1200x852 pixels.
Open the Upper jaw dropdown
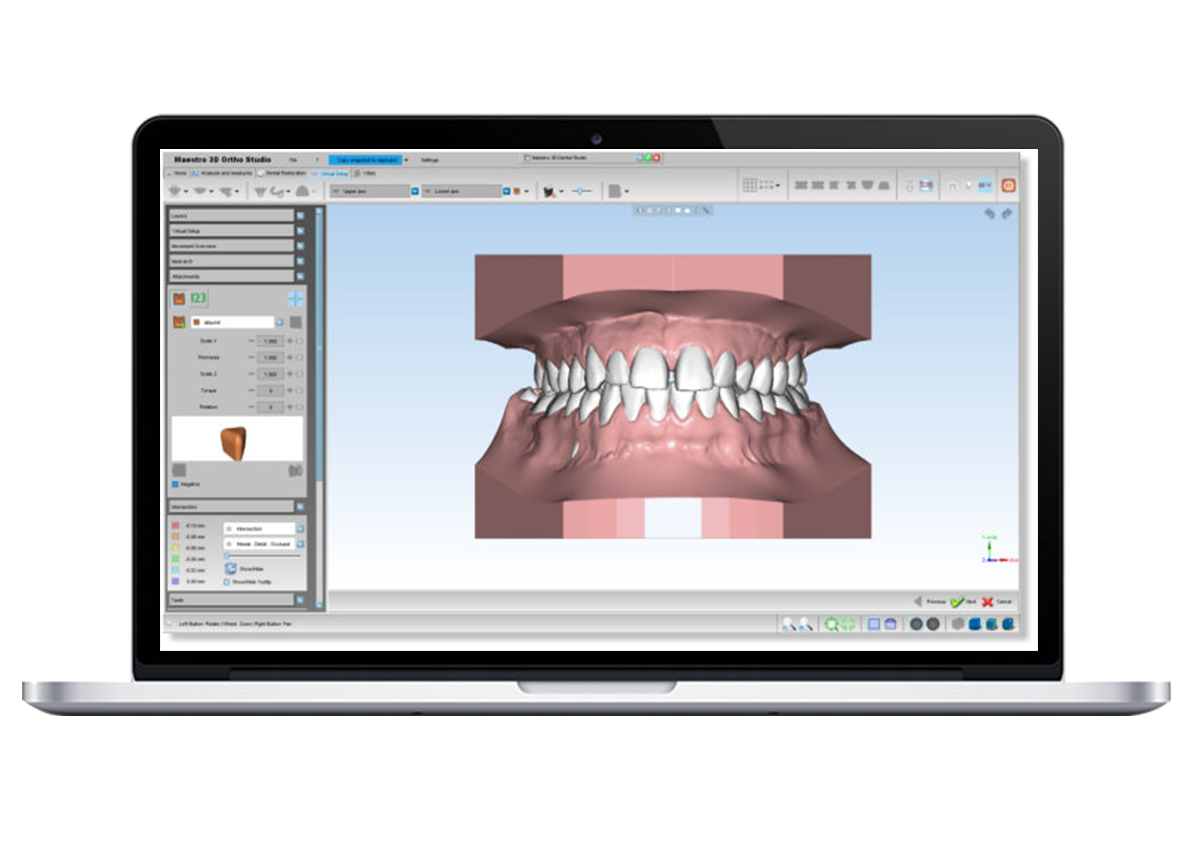[x=414, y=190]
